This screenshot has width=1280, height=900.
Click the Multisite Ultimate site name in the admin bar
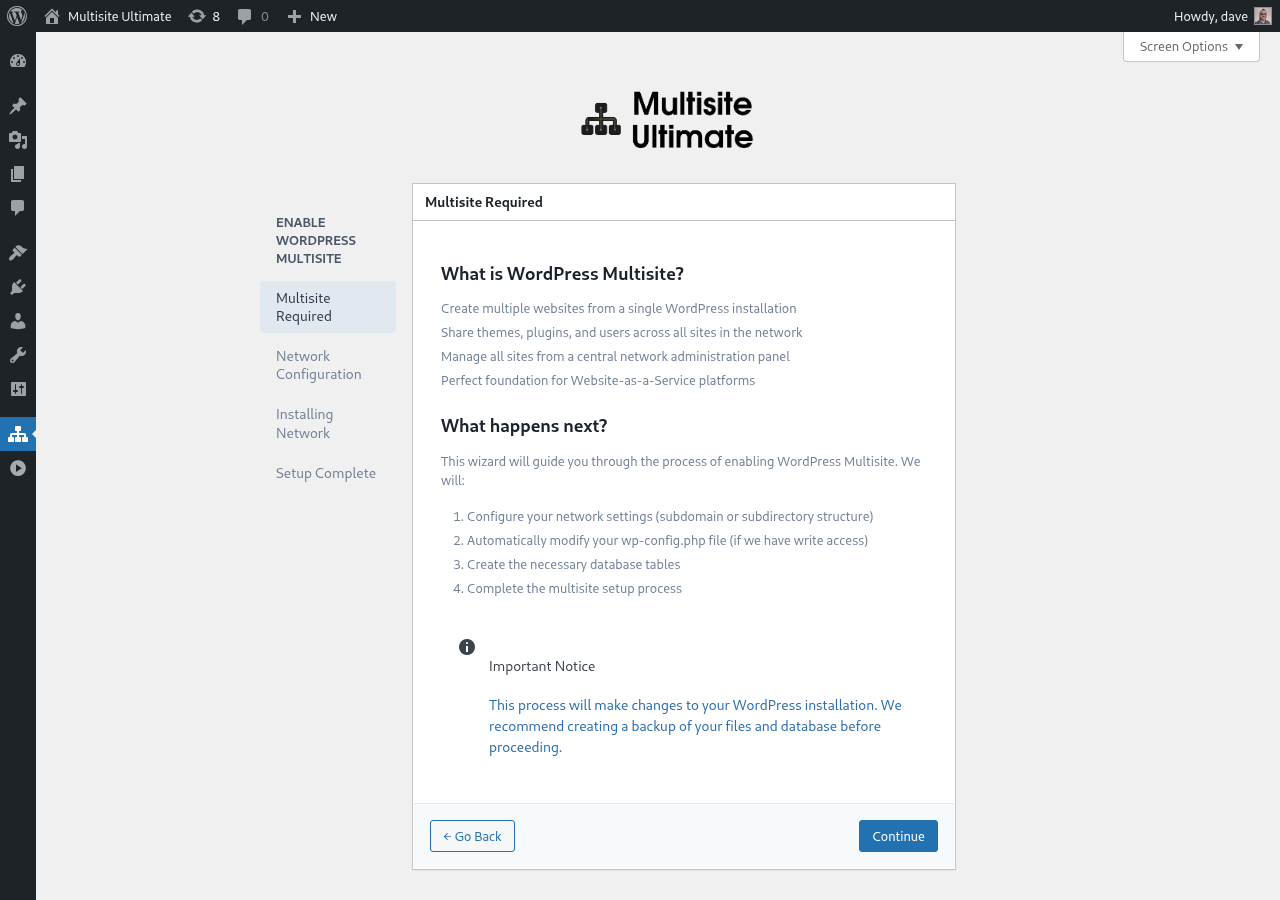click(x=120, y=16)
